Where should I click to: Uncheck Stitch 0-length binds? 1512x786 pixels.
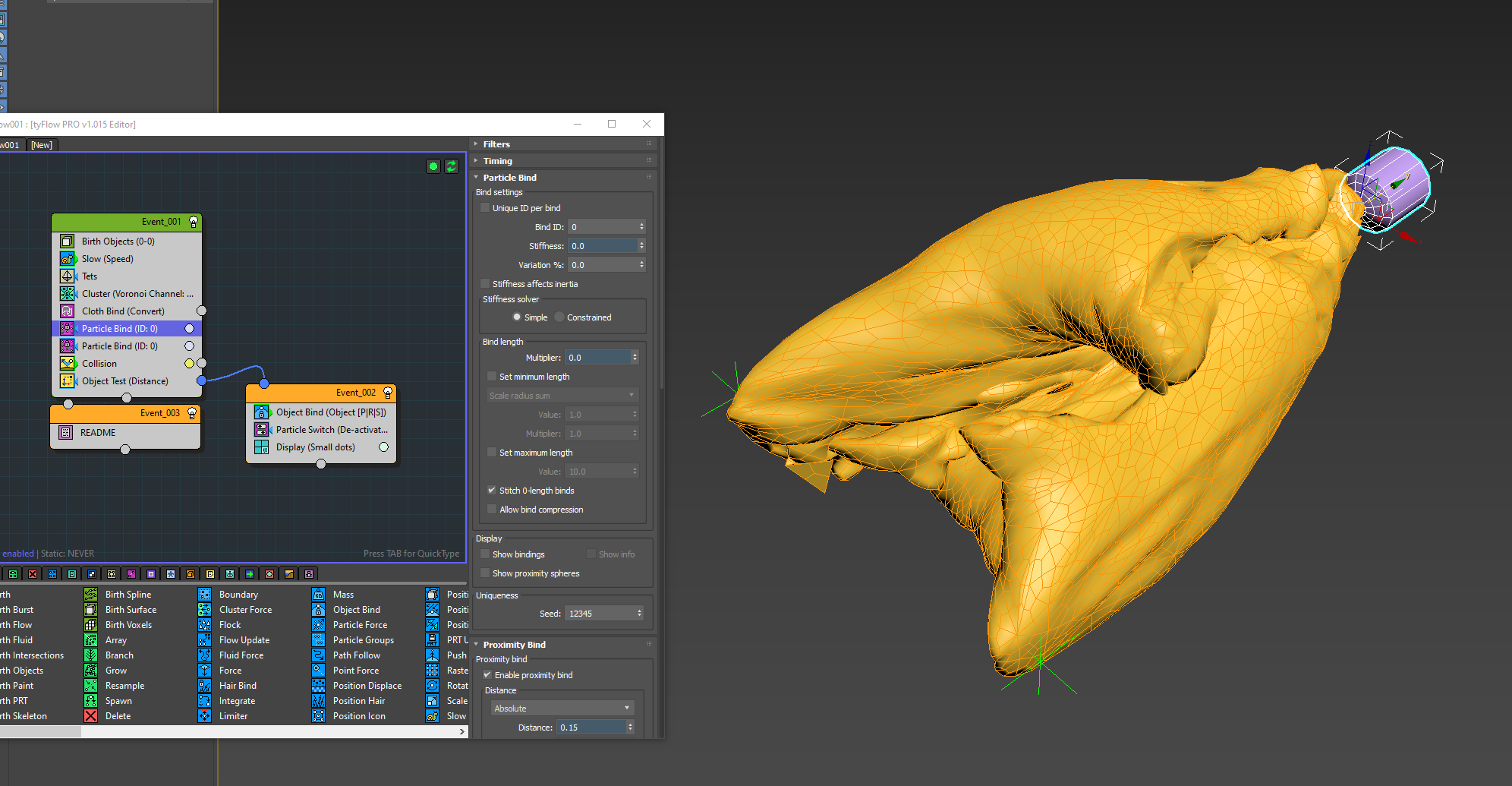pos(492,491)
